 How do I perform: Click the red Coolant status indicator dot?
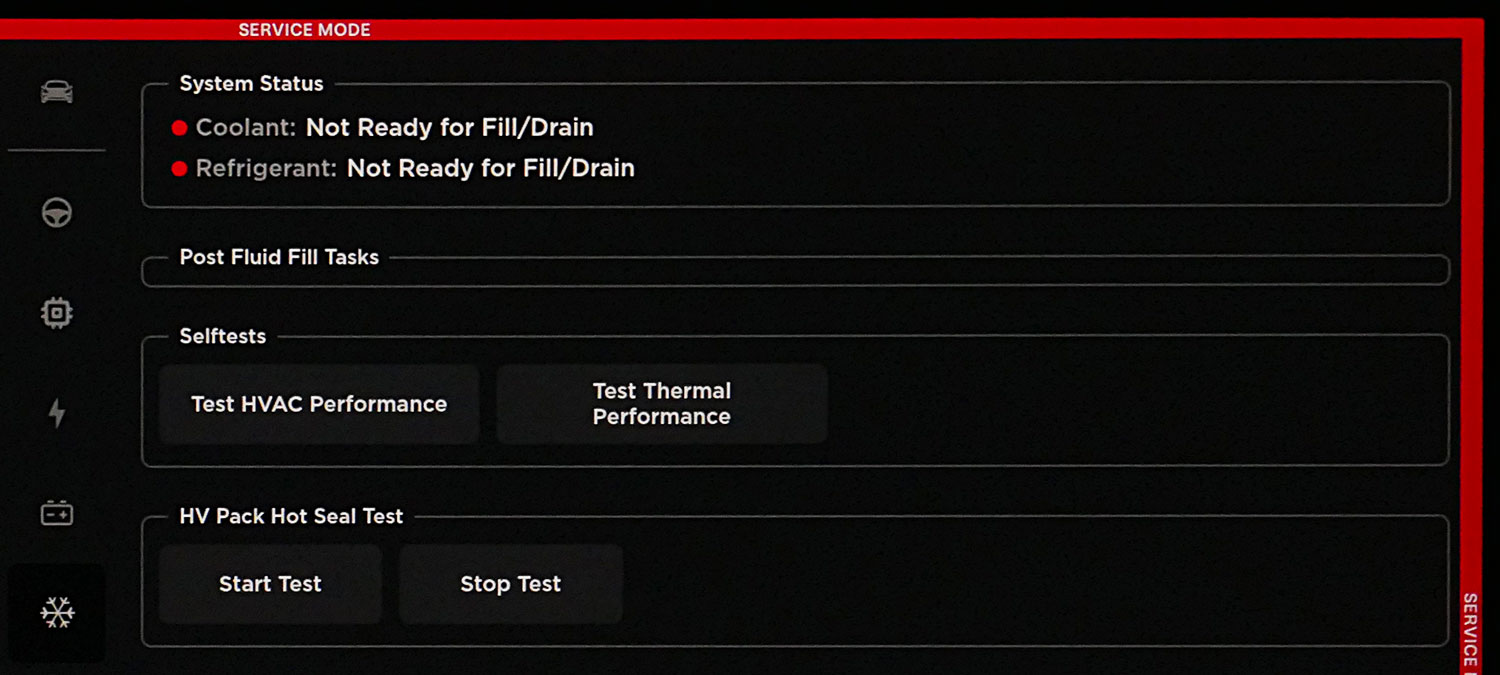point(179,127)
